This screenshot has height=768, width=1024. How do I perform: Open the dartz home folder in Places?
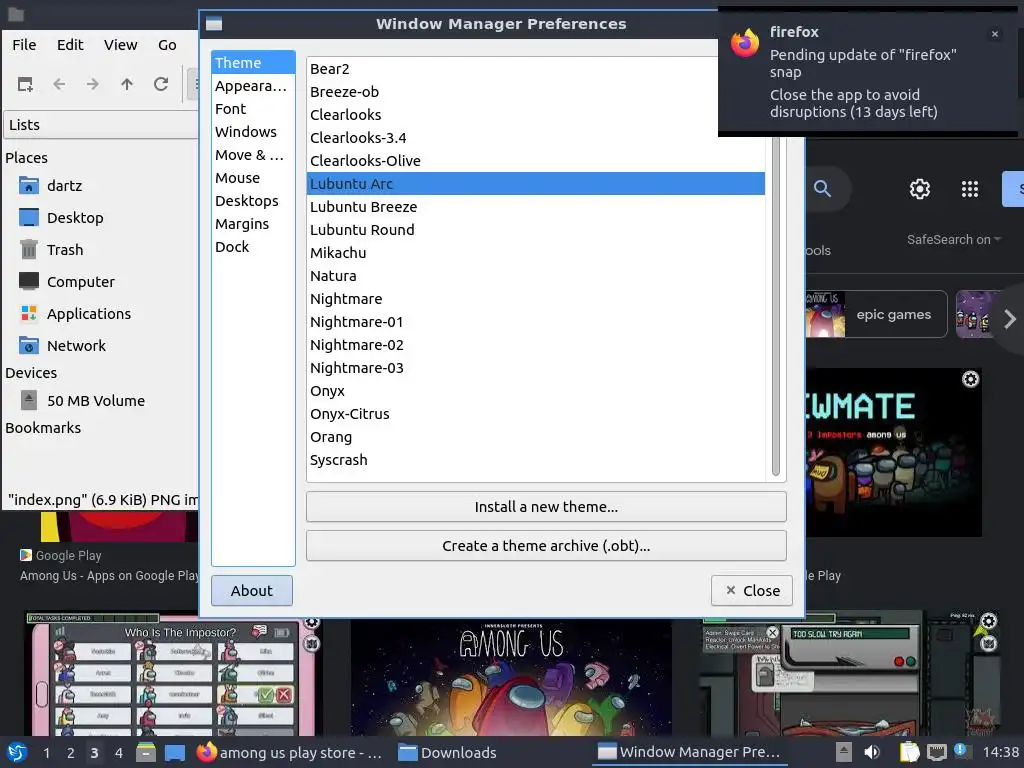pos(64,186)
